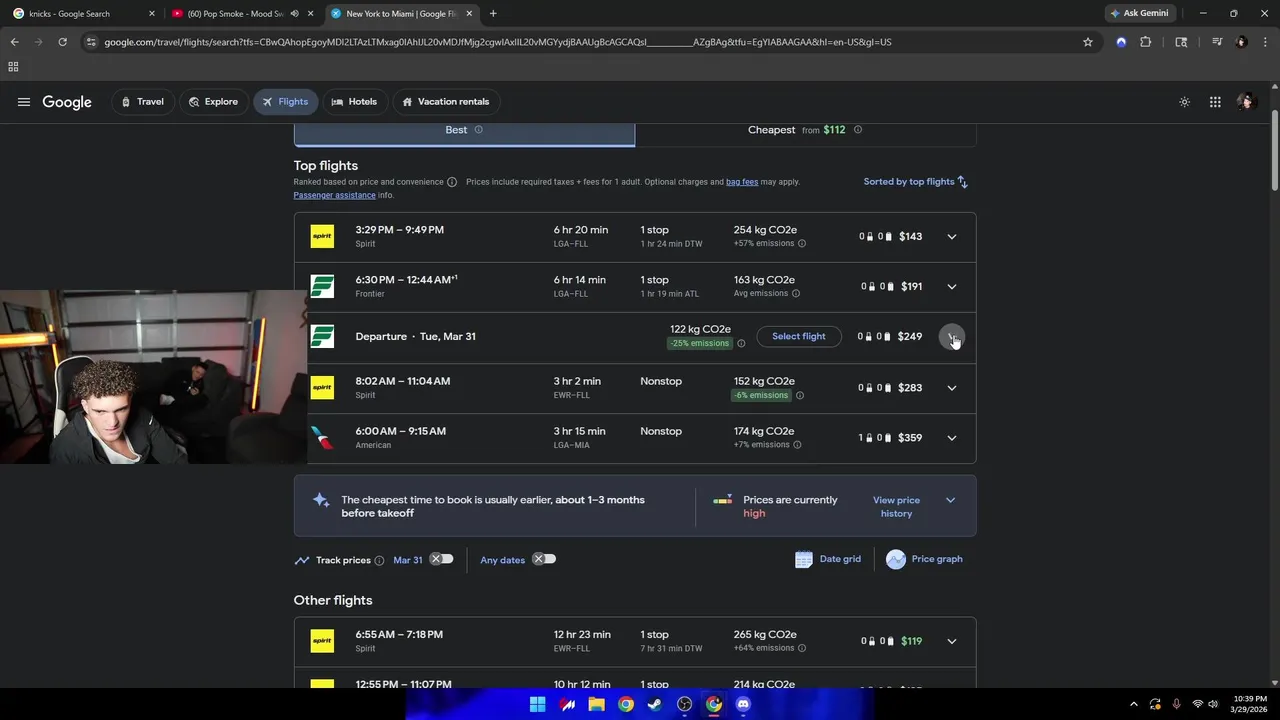
Task: Click the Google logo
Action: click(67, 102)
